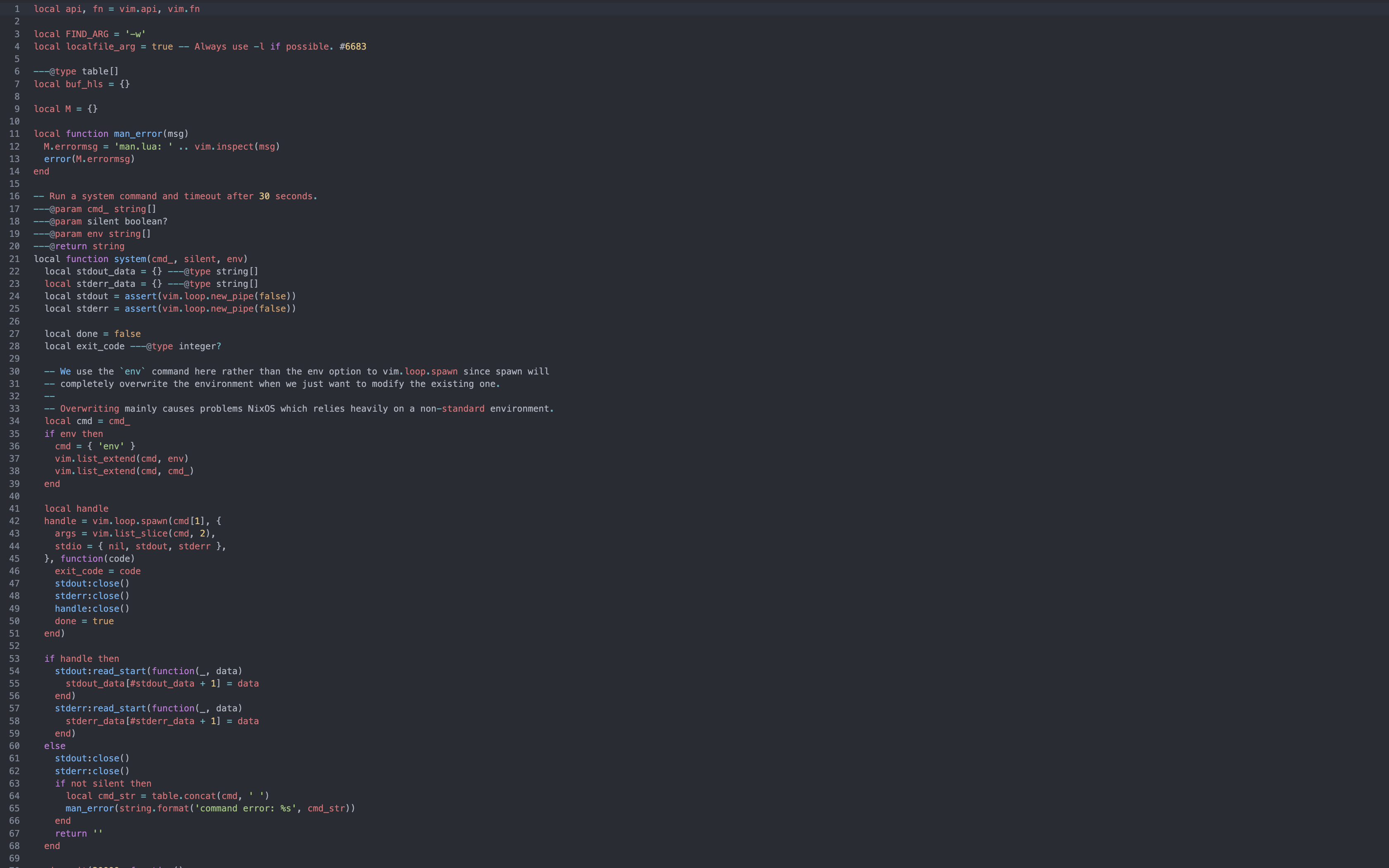This screenshot has height=868, width=1389.
Task: Click the system function name on line 21
Action: [x=130, y=259]
